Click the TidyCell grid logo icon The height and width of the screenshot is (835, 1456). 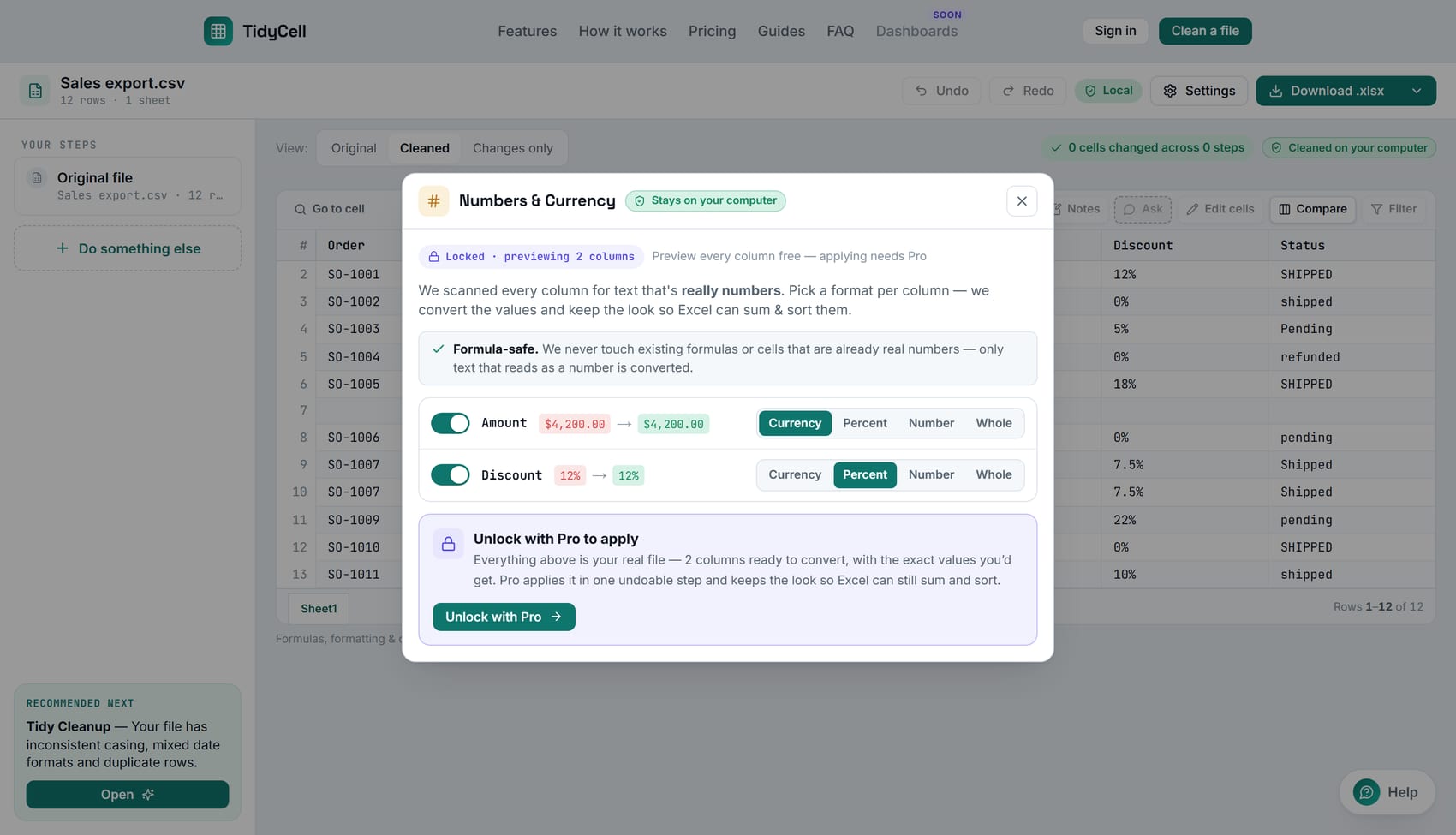218,31
